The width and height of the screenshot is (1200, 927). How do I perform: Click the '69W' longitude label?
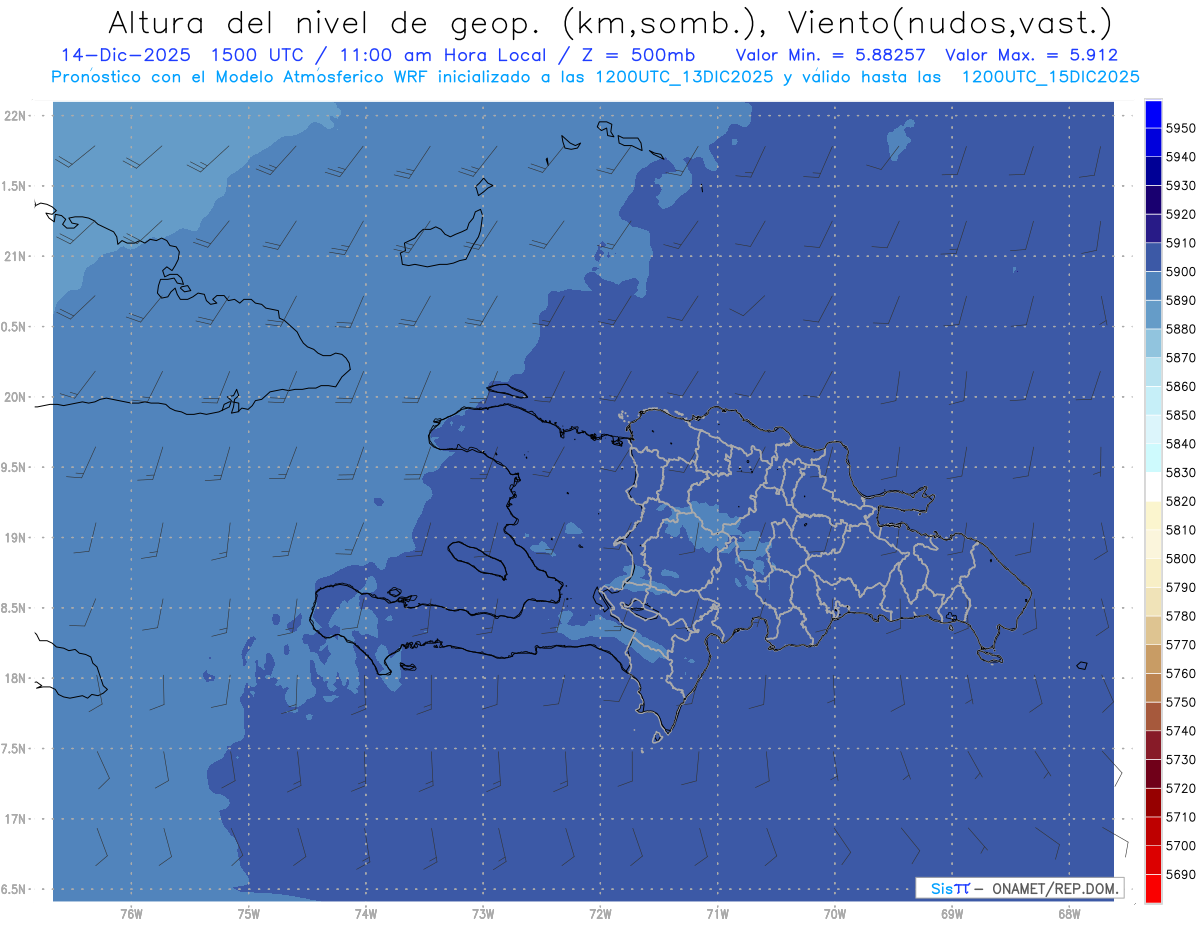click(952, 914)
